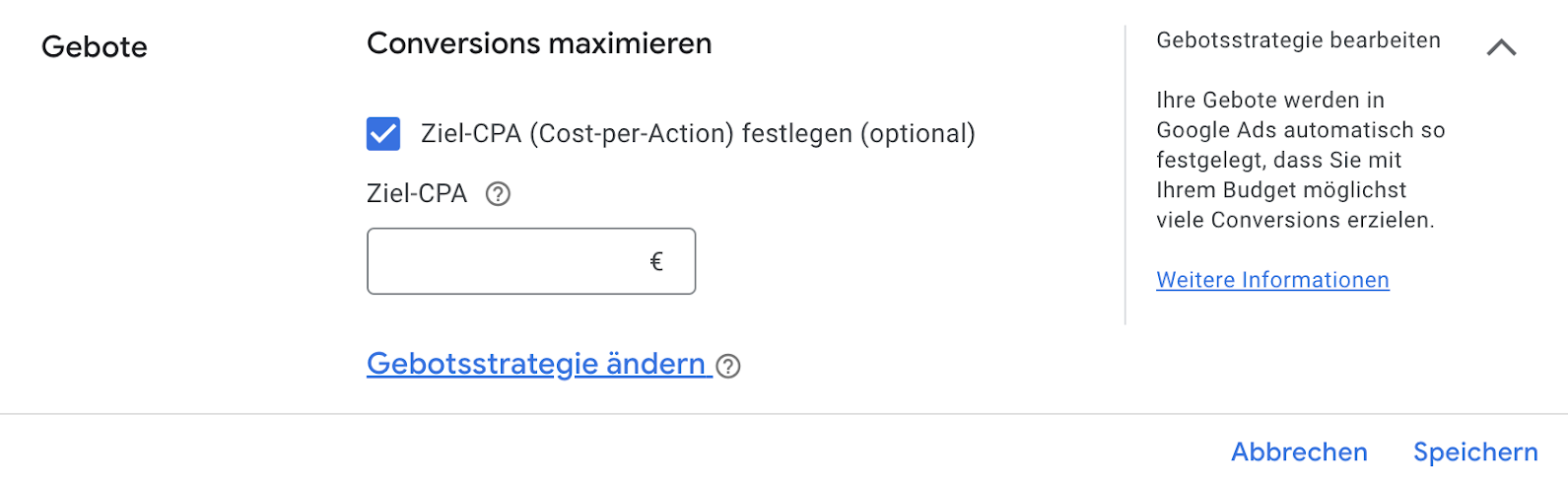Click the euro symbol in the CPA field
This screenshot has width=1568, height=486.
coord(656,261)
